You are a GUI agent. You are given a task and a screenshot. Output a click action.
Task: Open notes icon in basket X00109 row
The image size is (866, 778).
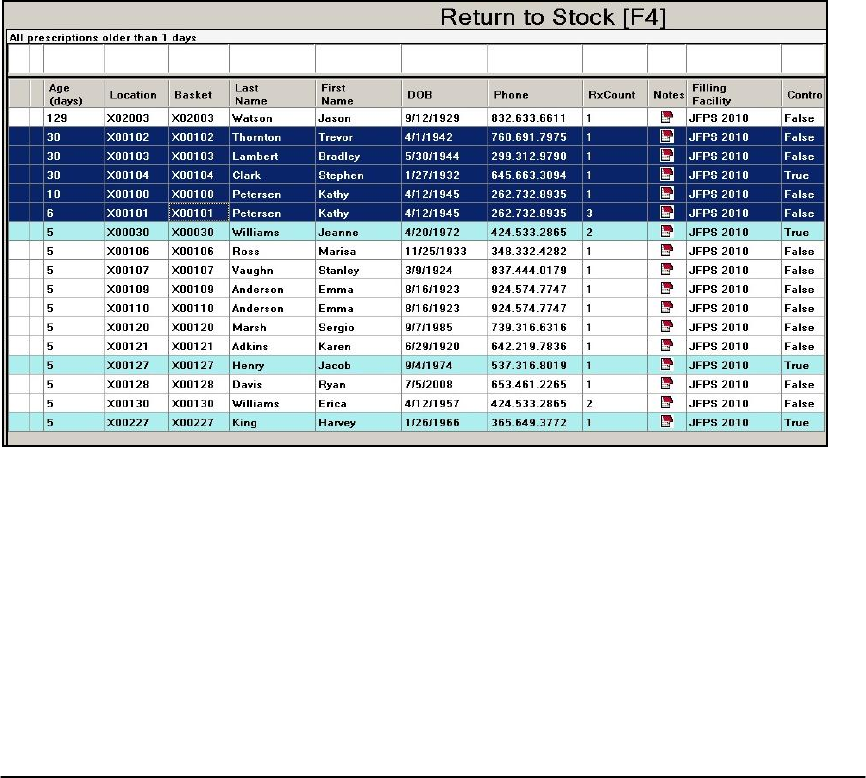coord(667,288)
